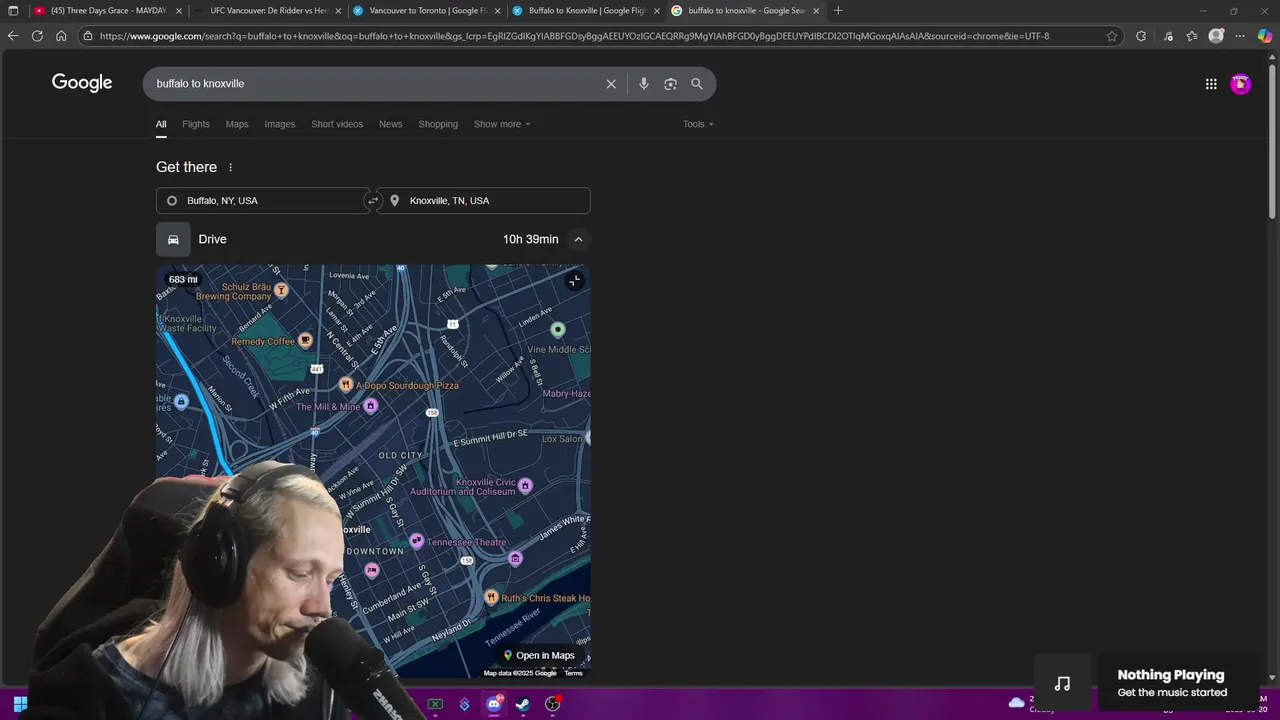Viewport: 1280px width, 720px height.
Task: Go to Google home via logo
Action: [82, 83]
